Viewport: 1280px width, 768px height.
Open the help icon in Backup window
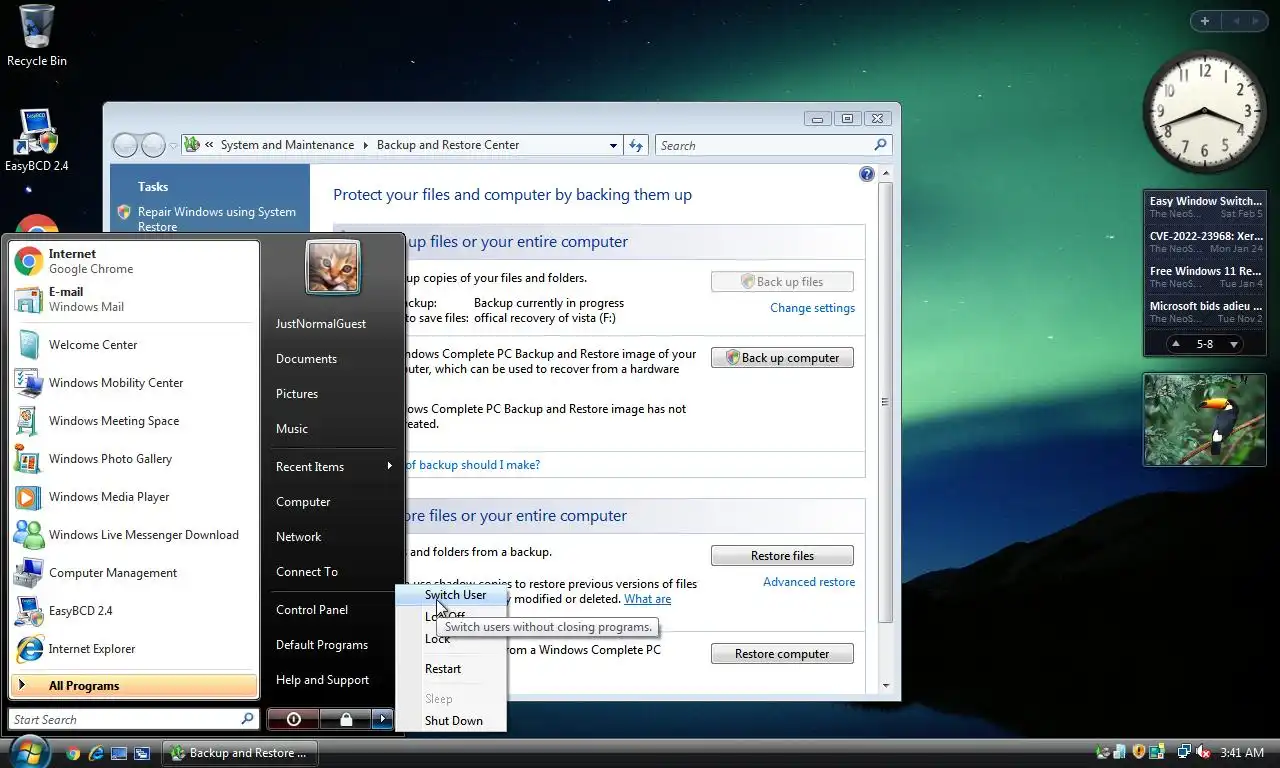pos(867,174)
